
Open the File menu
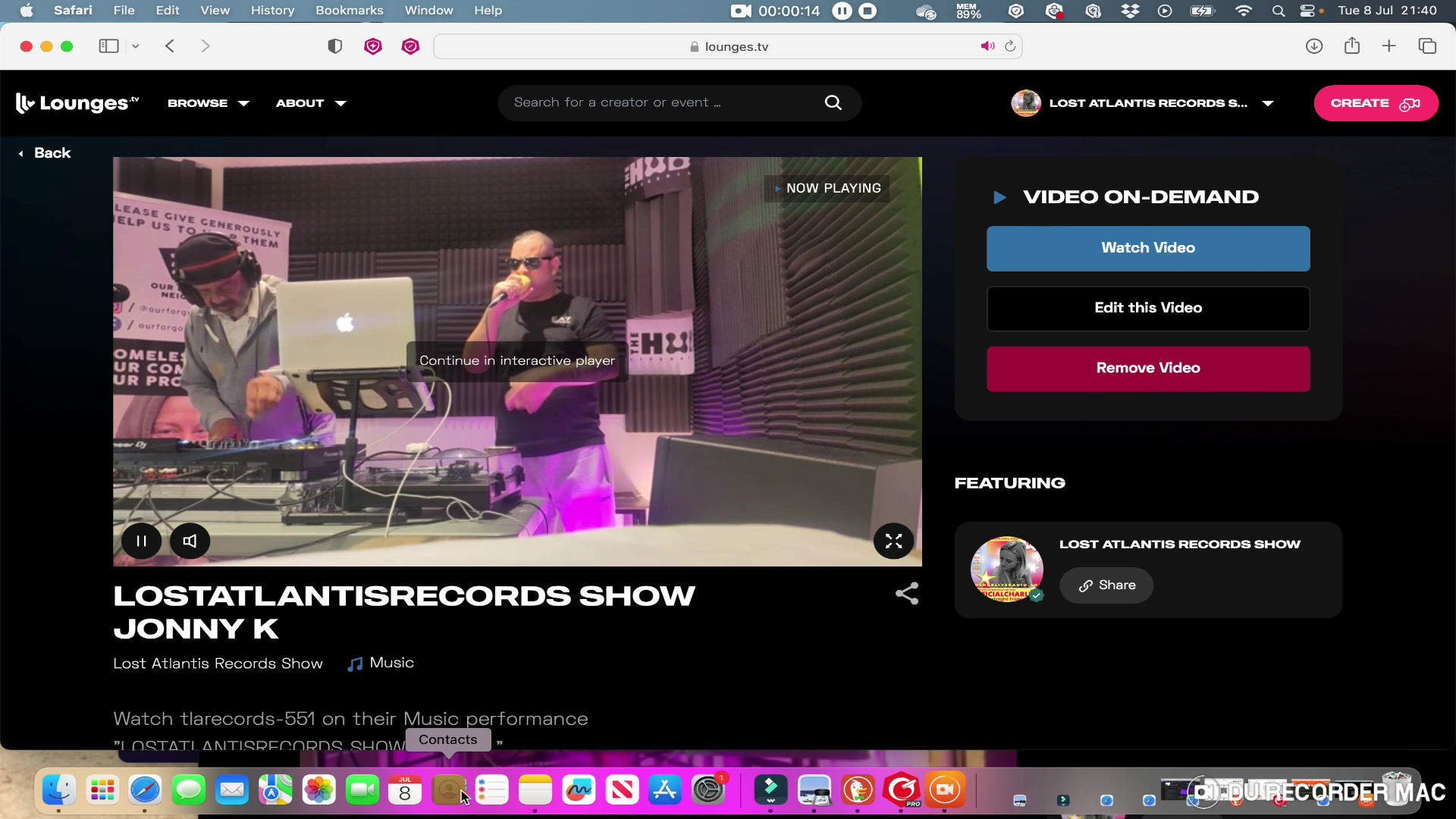coord(124,11)
